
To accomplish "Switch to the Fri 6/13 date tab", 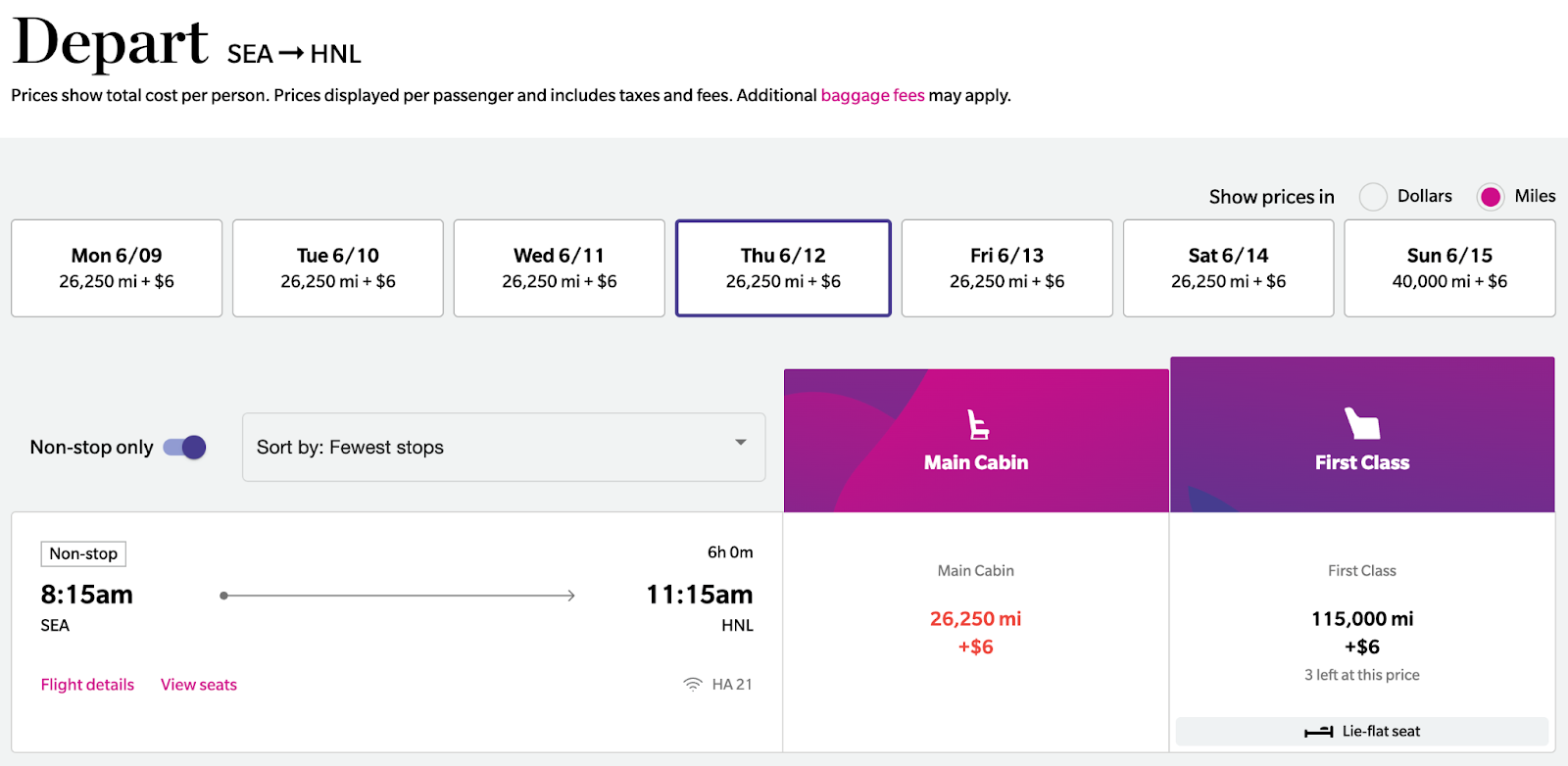I will point(1006,268).
